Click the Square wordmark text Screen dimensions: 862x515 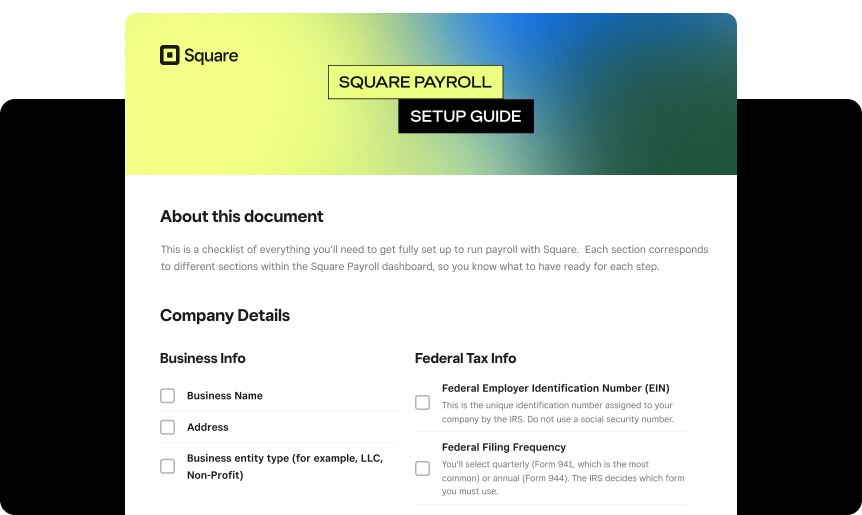pyautogui.click(x=211, y=56)
